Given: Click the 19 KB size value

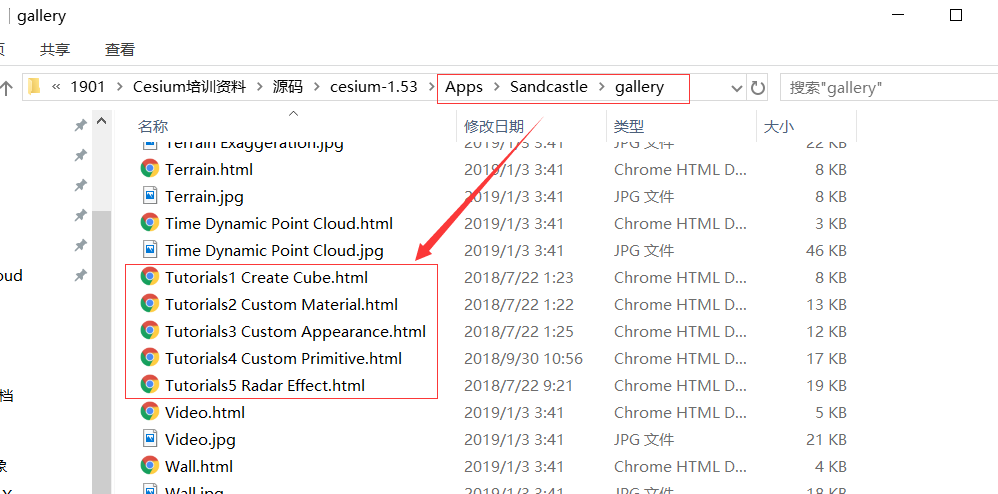Looking at the screenshot, I should coord(826,385).
